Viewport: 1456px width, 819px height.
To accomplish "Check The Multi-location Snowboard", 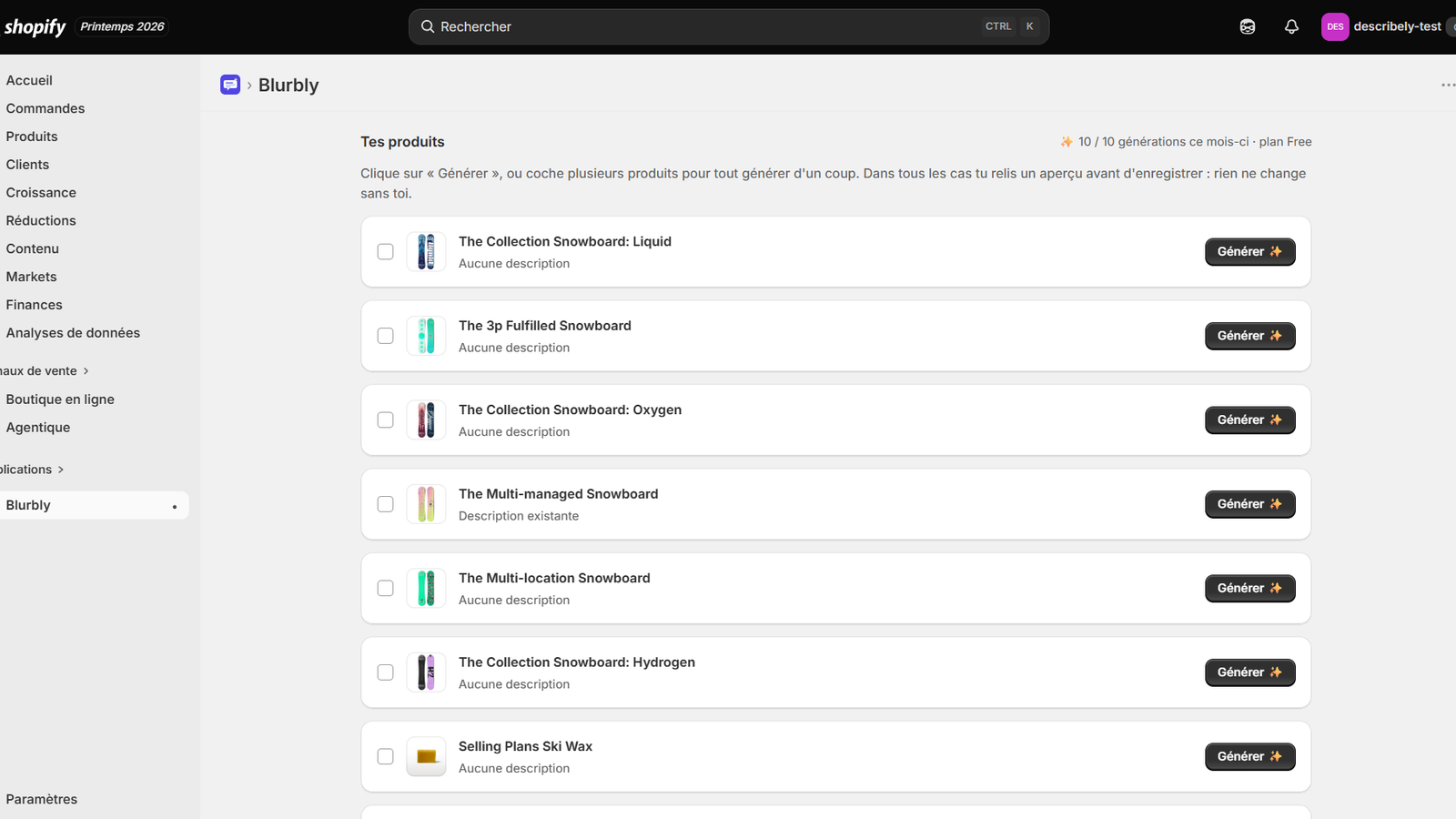I will (x=386, y=589).
